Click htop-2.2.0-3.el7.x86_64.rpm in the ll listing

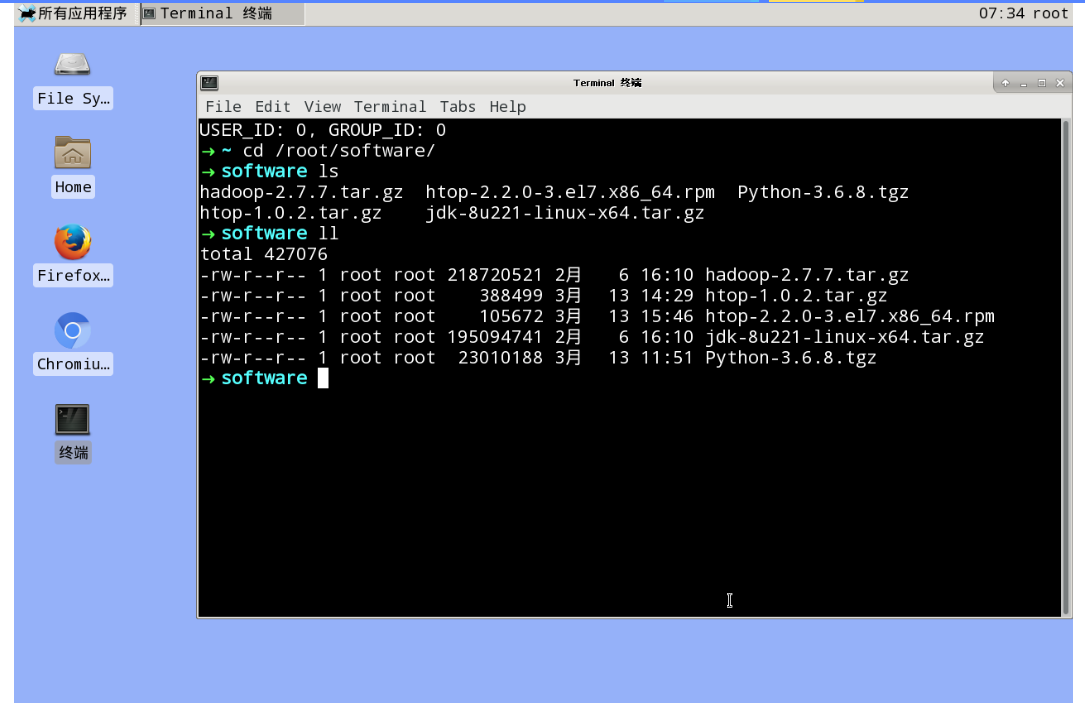[x=850, y=317]
